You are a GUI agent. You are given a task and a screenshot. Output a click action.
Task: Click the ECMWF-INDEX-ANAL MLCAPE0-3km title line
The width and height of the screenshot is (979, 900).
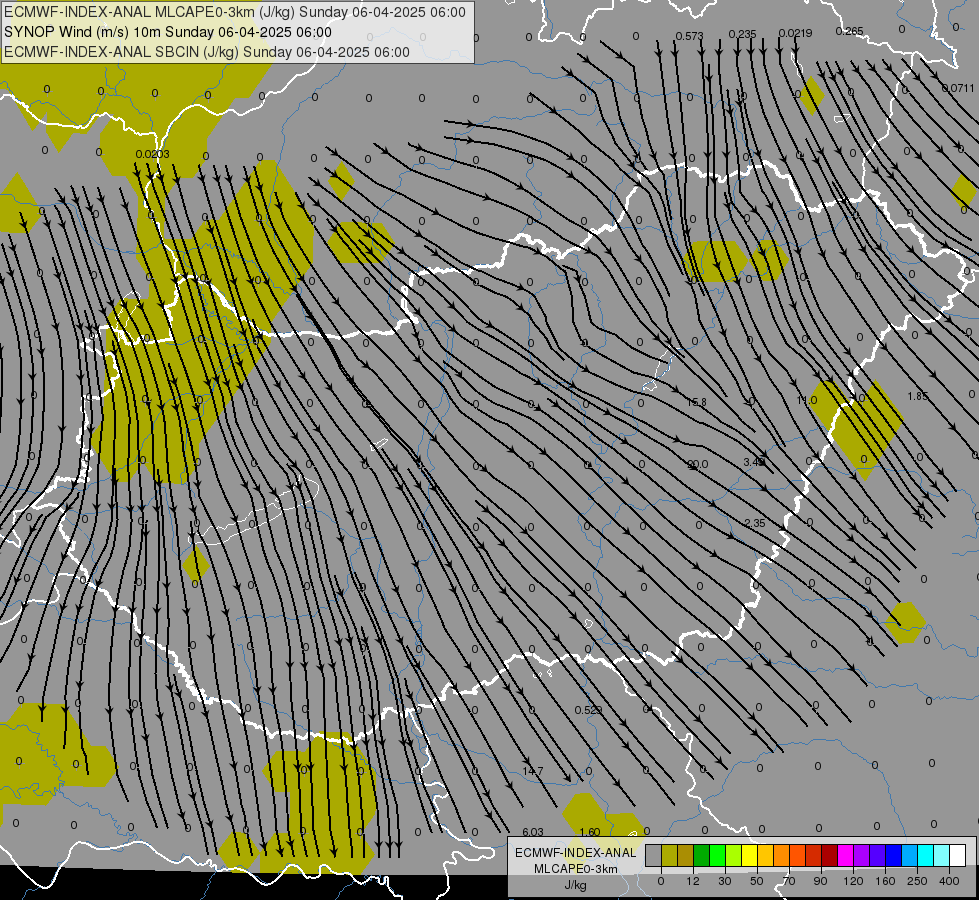[x=235, y=12]
